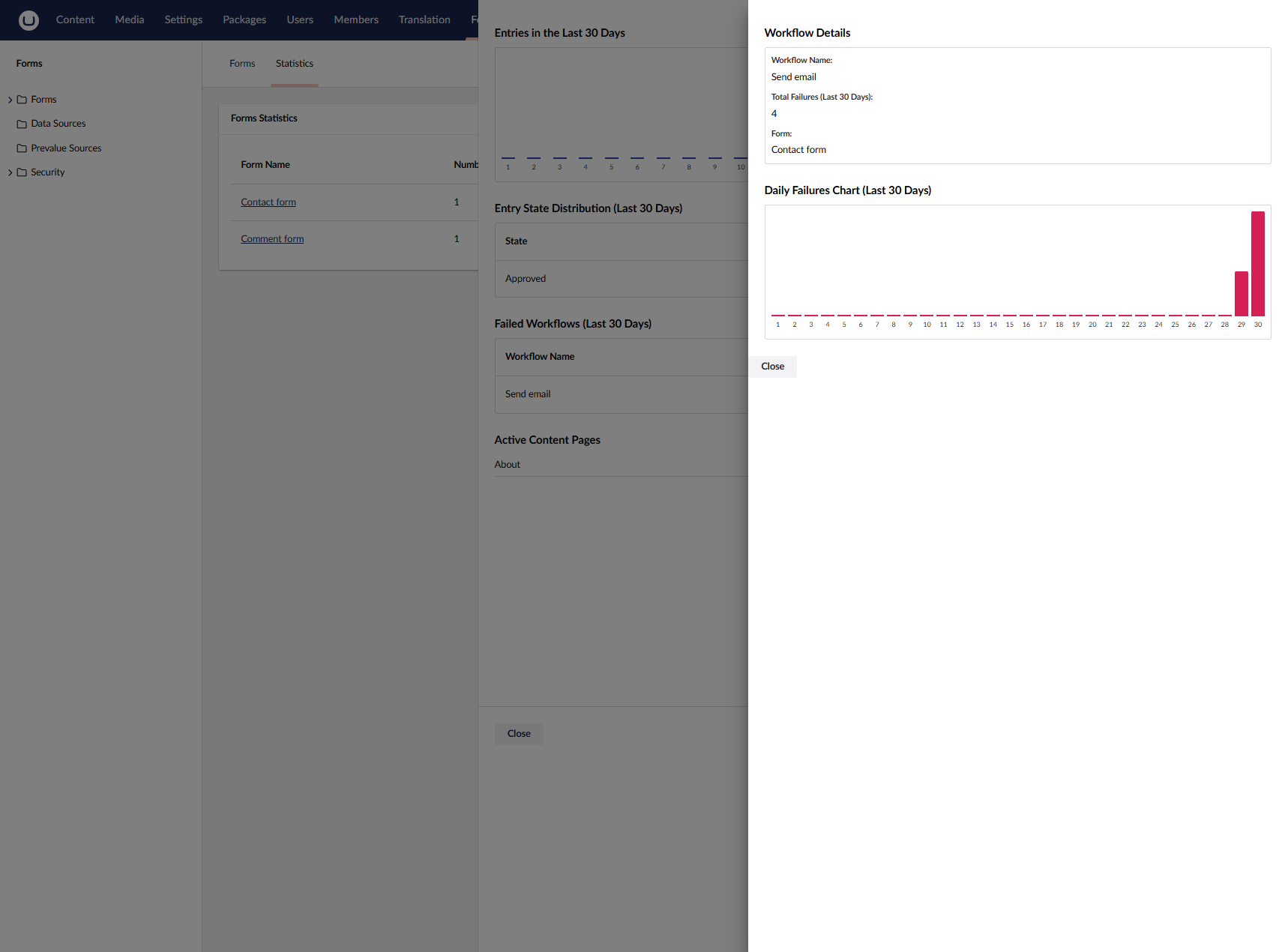Screen dimensions: 1288x952
Task: Open the Comment form link
Action: click(x=271, y=239)
